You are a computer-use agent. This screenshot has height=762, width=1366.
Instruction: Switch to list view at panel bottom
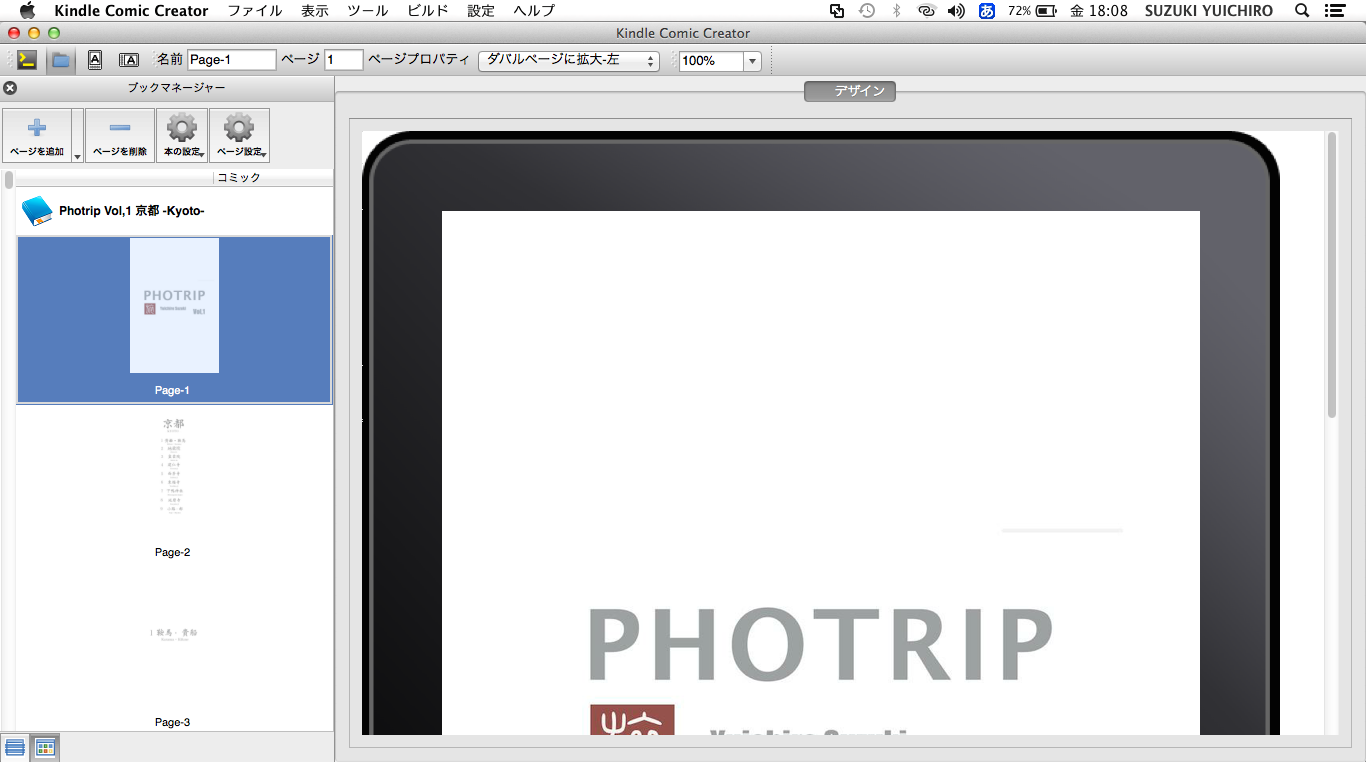15,747
